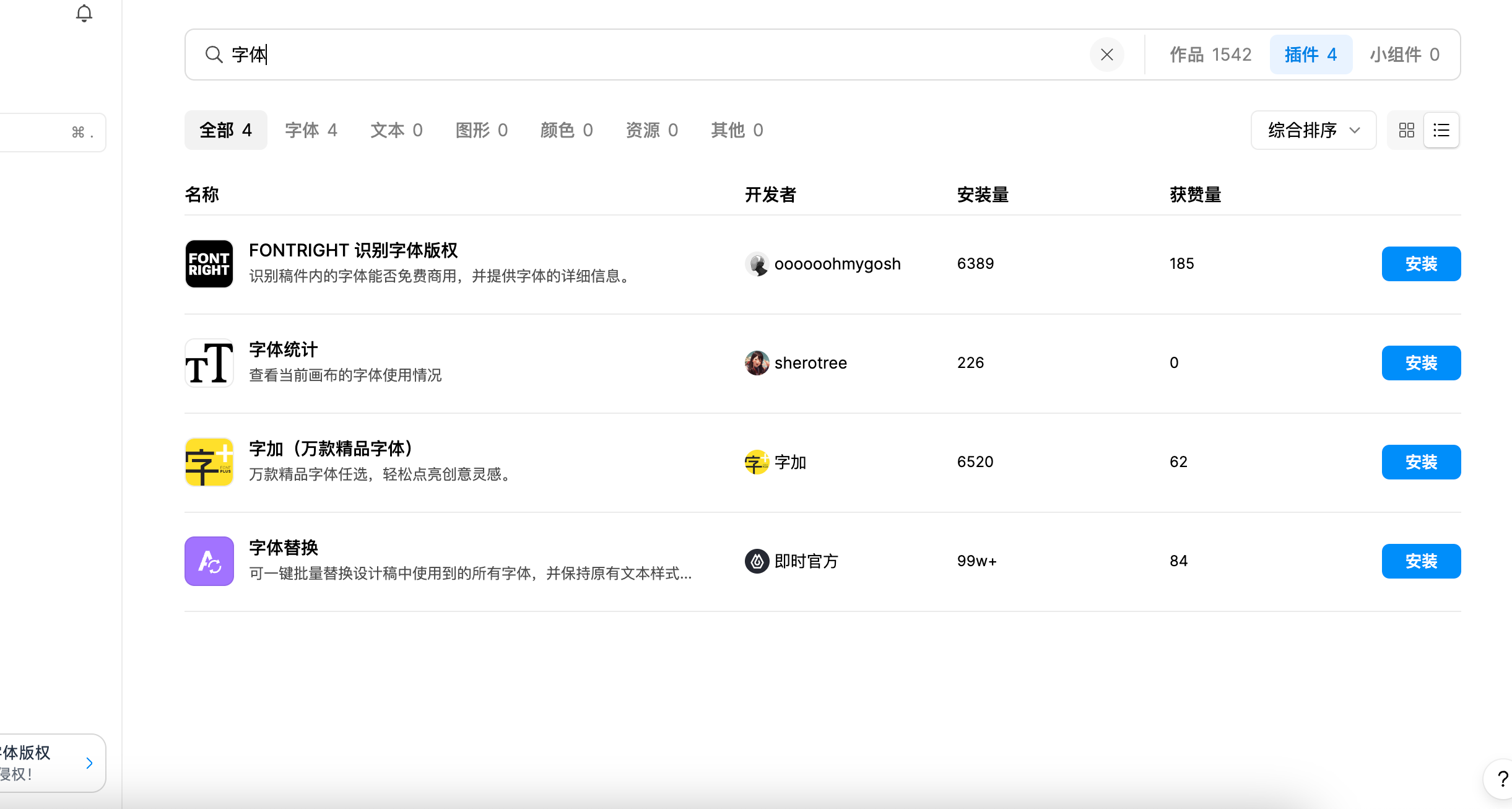1512x809 pixels.
Task: Filter by 图形 0 category
Action: (x=482, y=130)
